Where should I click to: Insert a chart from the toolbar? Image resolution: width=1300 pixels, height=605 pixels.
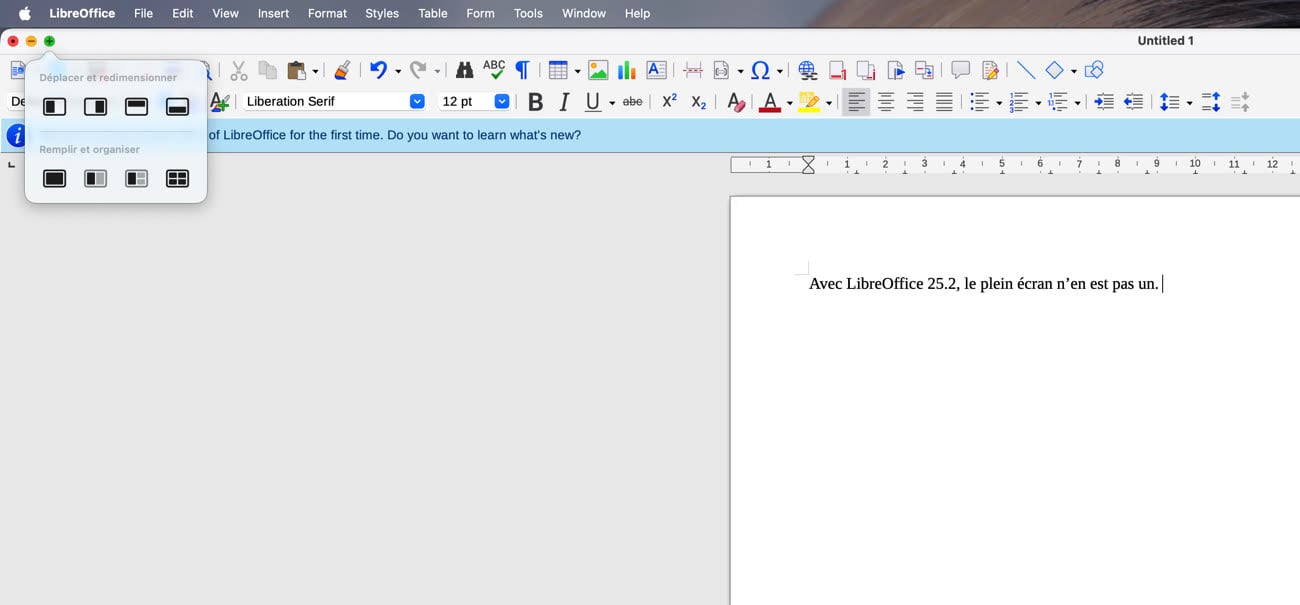click(x=627, y=70)
